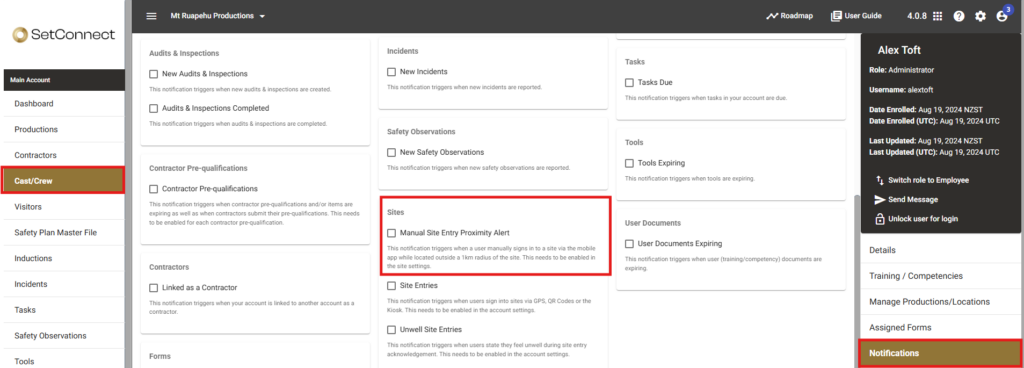
Task: Open the user account icon with badge
Action: [1002, 16]
